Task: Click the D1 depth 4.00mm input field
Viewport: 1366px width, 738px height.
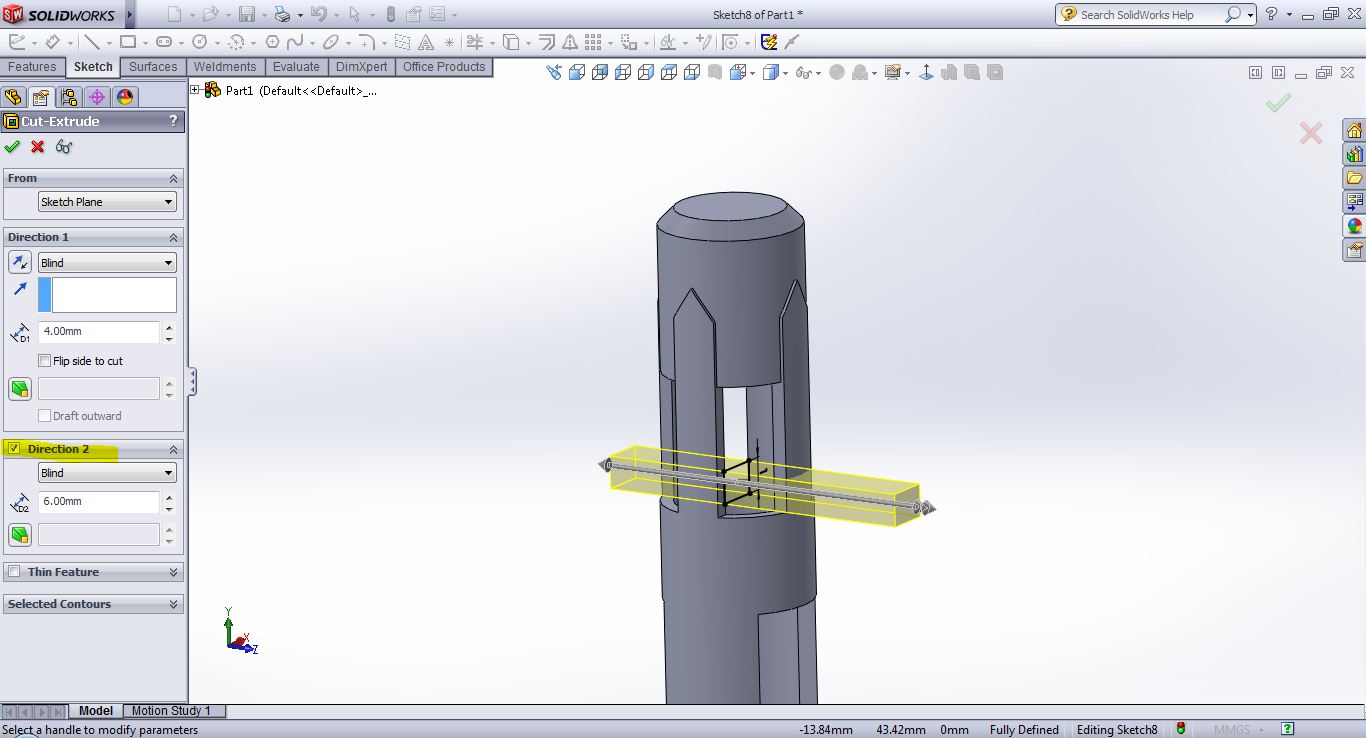Action: 98,332
